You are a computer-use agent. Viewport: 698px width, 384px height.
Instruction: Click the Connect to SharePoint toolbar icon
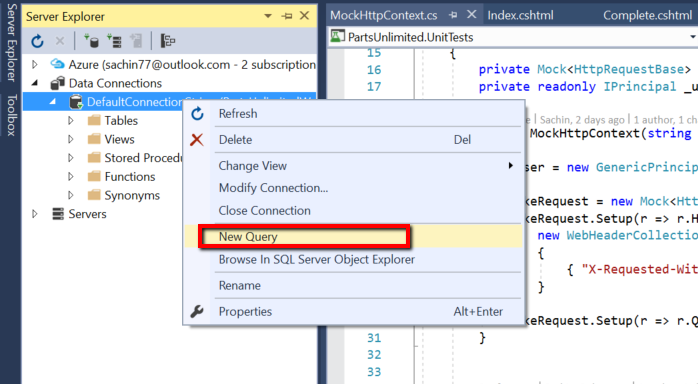pyautogui.click(x=136, y=41)
